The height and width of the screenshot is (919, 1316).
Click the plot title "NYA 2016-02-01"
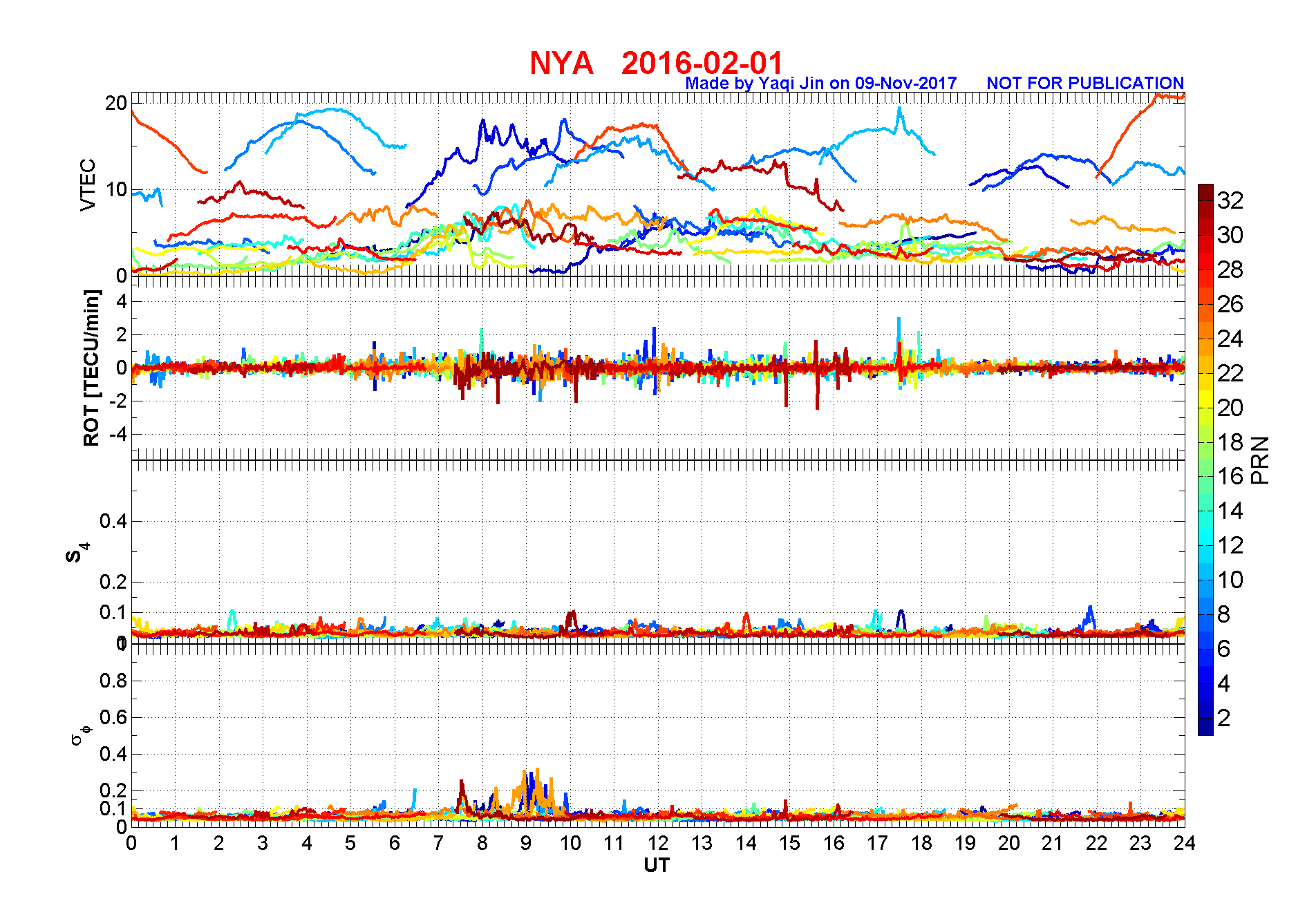(x=656, y=63)
